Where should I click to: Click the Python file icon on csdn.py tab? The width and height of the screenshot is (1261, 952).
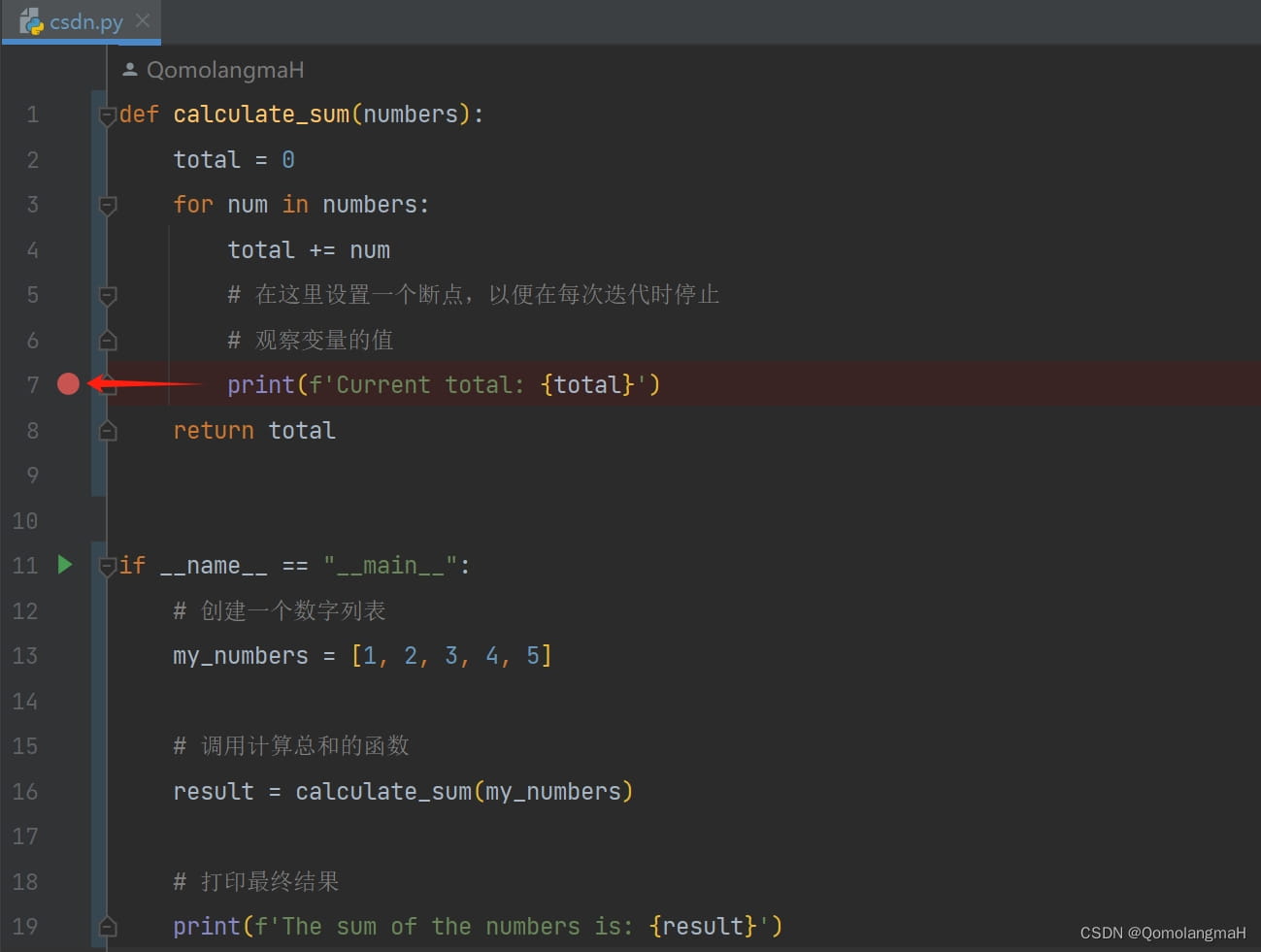pos(32,21)
